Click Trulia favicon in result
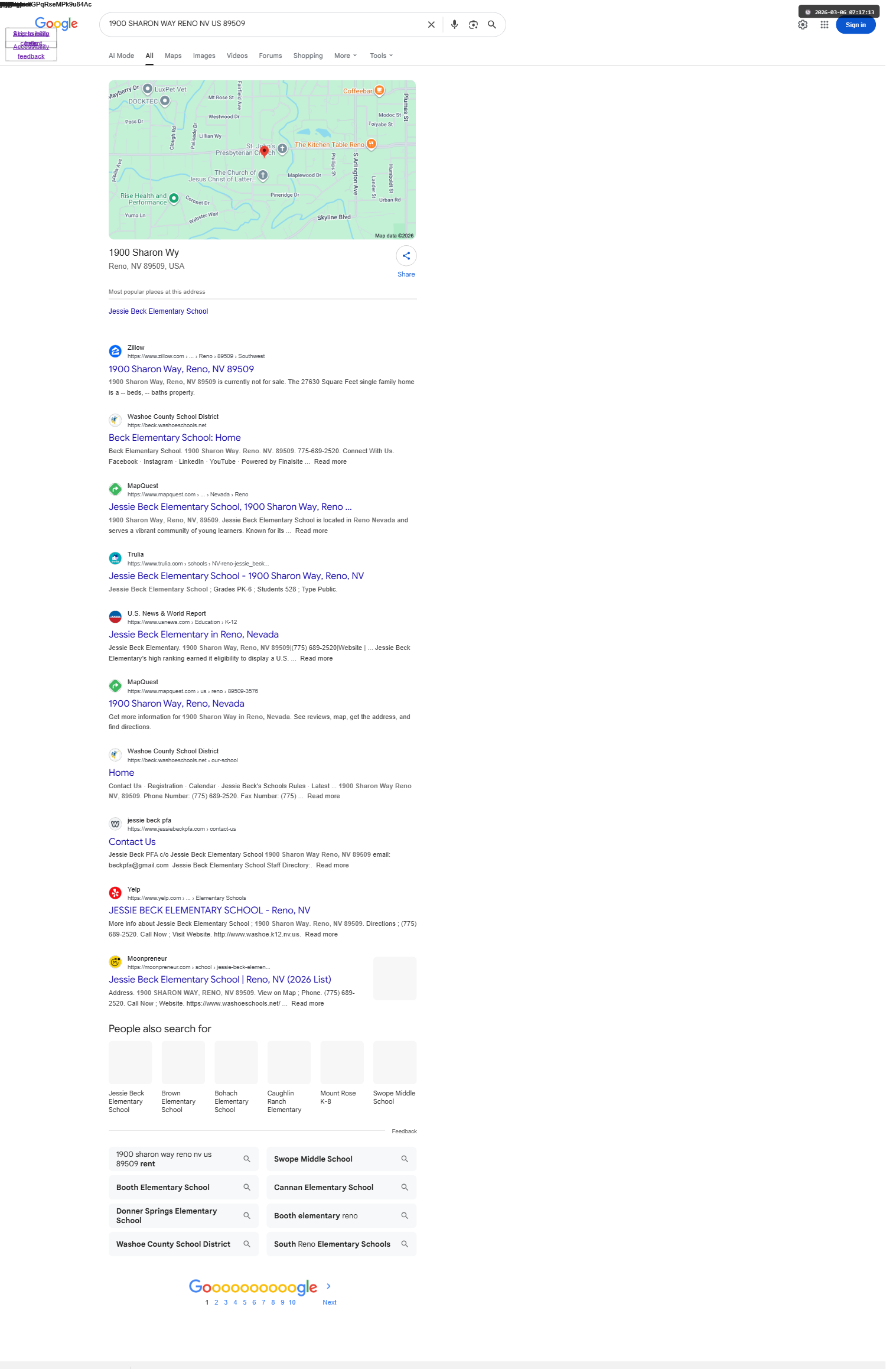The height and width of the screenshot is (1369, 896). [115, 558]
